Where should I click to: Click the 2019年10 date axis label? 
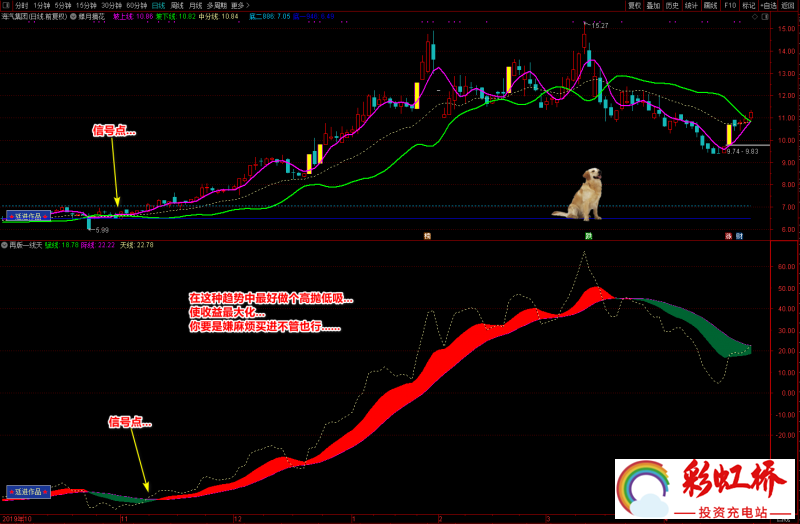click(17, 519)
